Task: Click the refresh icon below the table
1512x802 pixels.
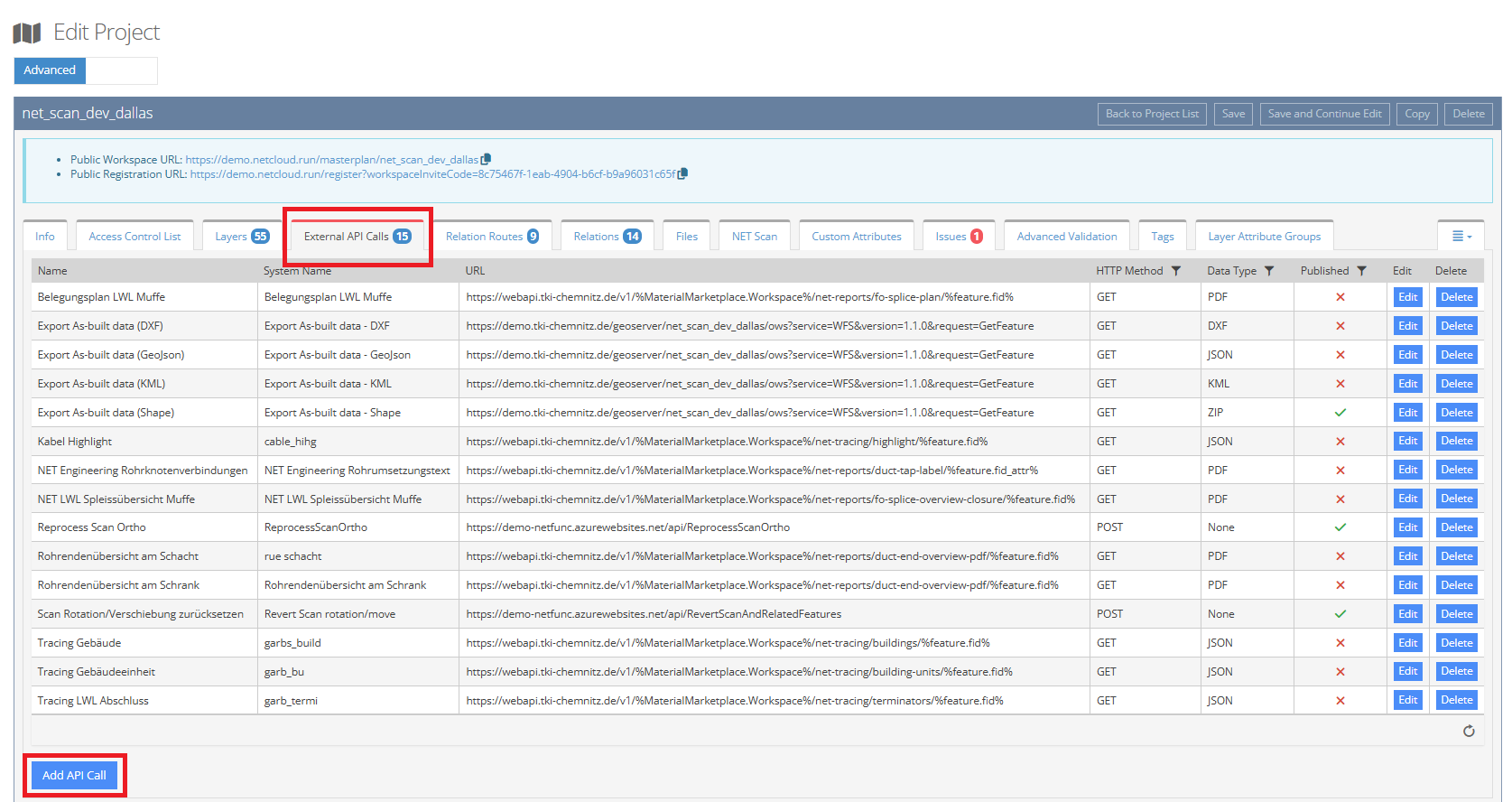Action: pos(1469,731)
